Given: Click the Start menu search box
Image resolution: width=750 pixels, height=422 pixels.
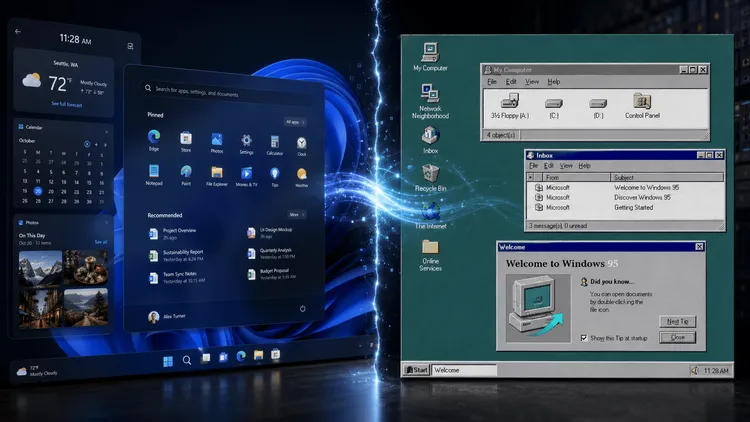Looking at the screenshot, I should pos(225,92).
